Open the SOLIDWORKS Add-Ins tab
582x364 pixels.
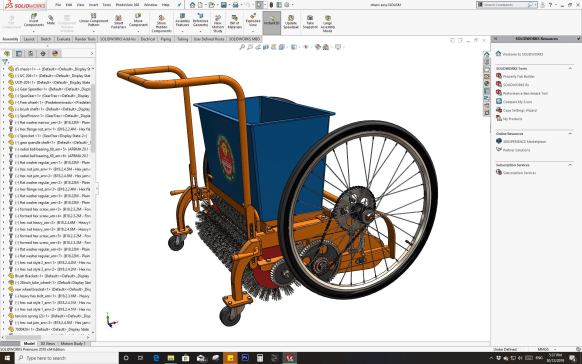click(118, 39)
